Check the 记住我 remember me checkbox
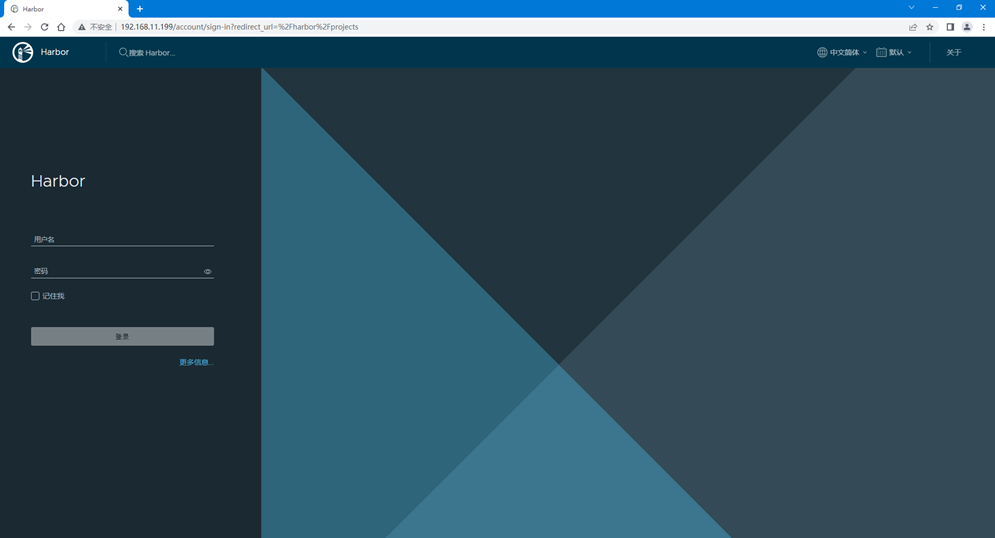Image resolution: width=995 pixels, height=538 pixels. point(36,296)
